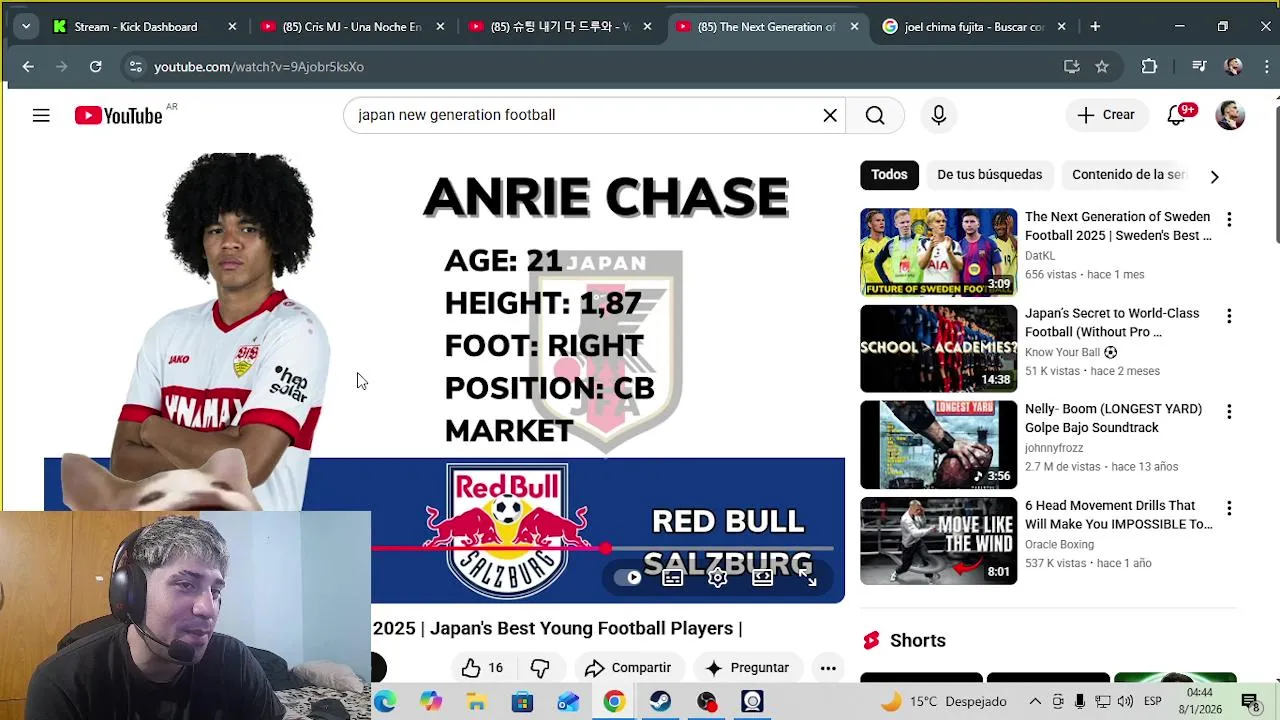Open a new browser tab

[1095, 27]
